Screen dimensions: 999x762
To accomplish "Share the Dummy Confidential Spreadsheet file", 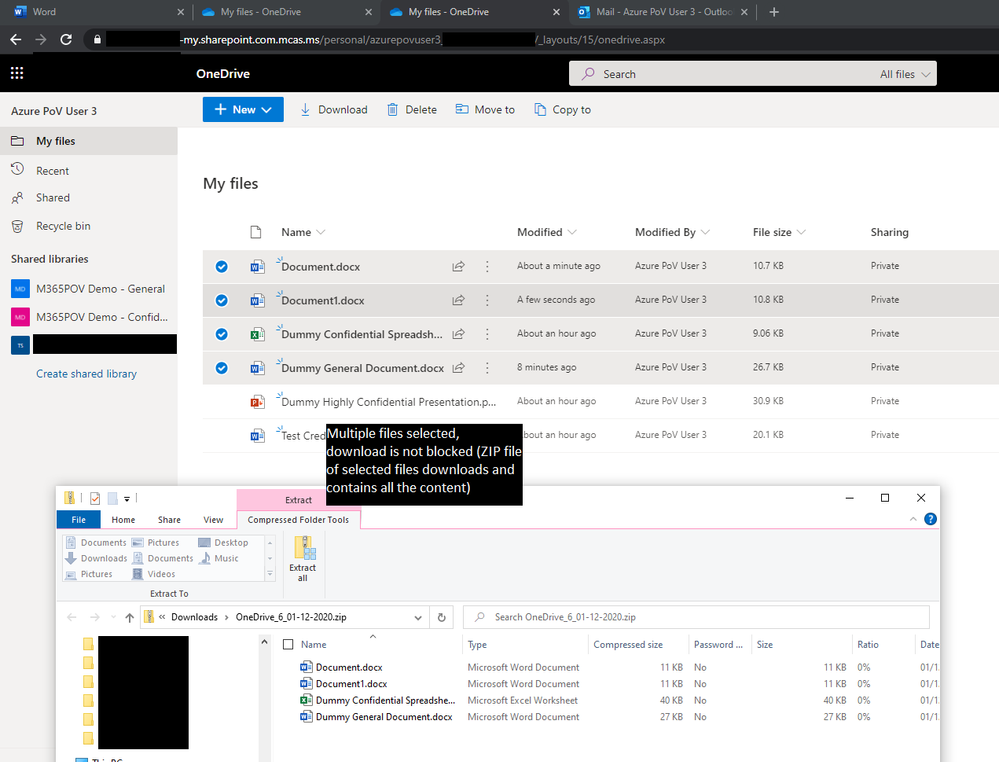I will coord(458,334).
